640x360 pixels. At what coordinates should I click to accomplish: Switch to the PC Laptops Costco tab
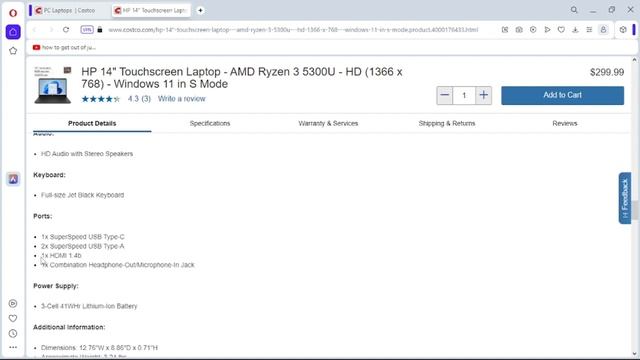pyautogui.click(x=69, y=11)
